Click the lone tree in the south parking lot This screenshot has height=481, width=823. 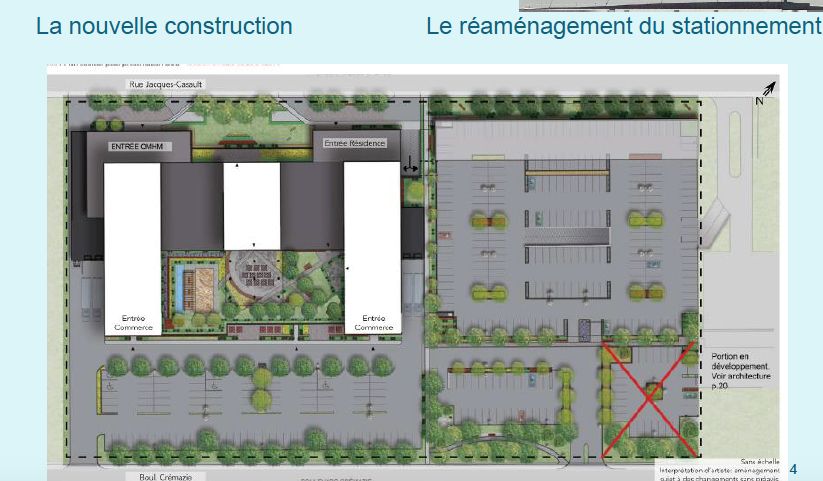point(262,379)
